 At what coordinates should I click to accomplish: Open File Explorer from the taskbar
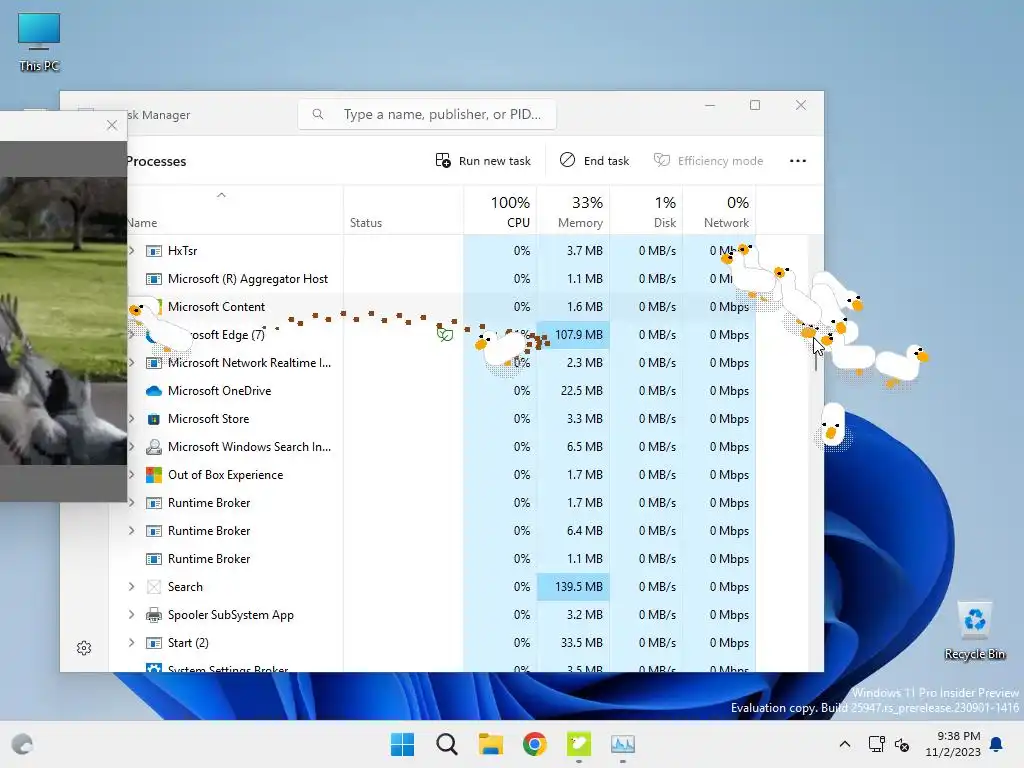(x=490, y=744)
